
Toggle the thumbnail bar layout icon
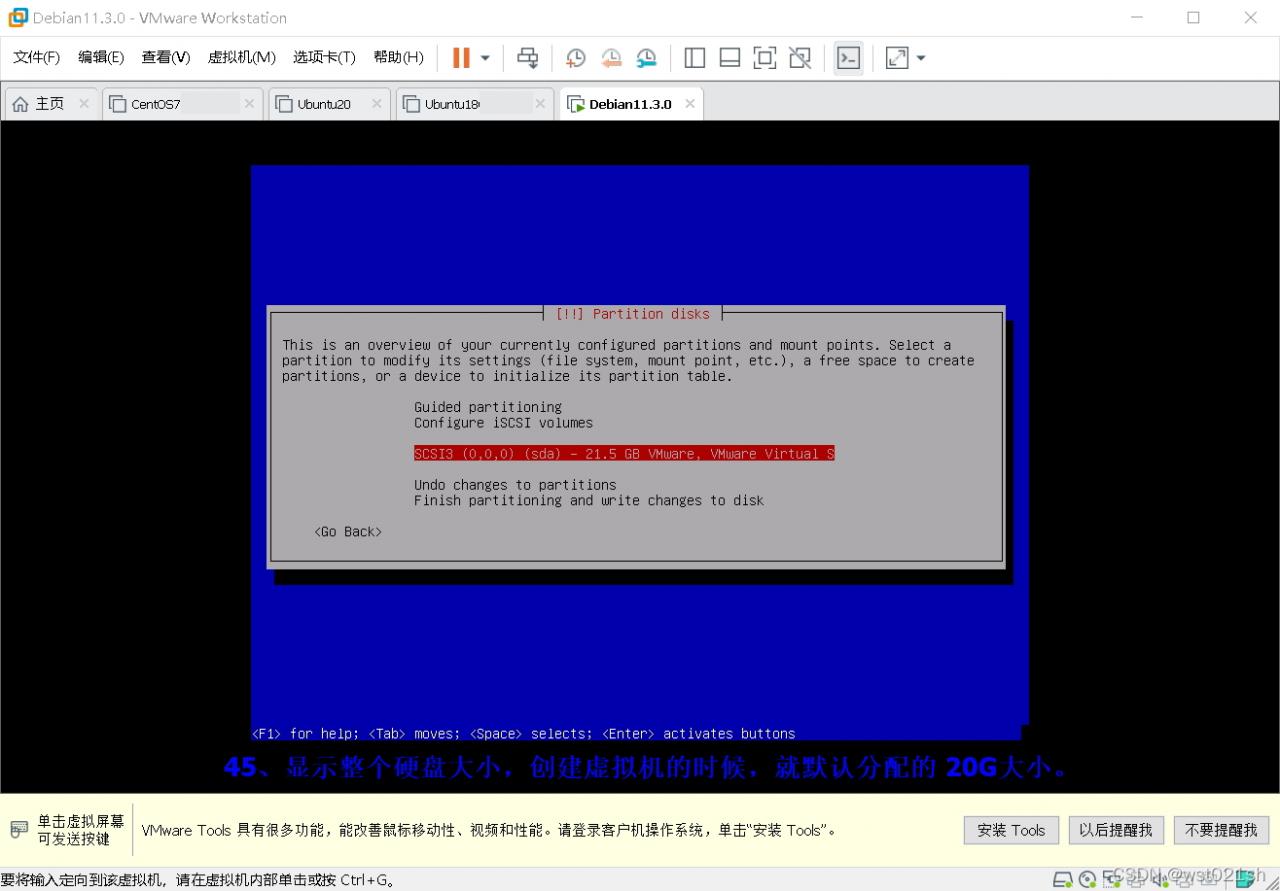730,58
